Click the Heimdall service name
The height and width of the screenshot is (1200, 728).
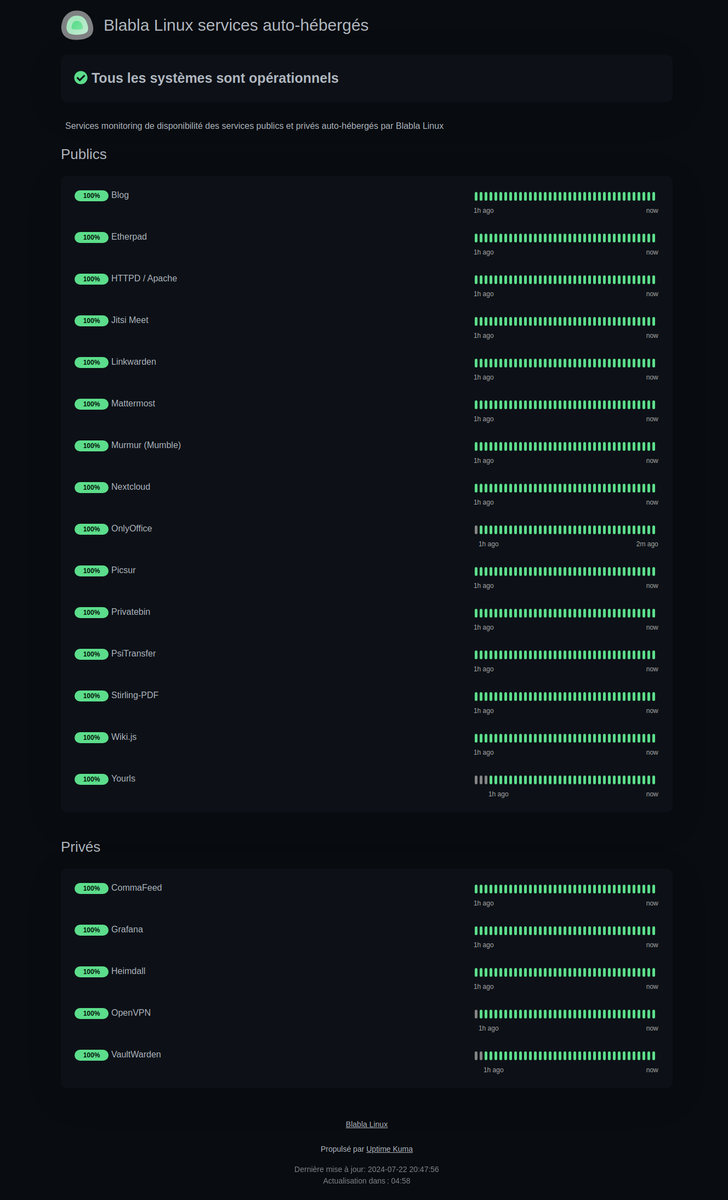click(x=128, y=971)
